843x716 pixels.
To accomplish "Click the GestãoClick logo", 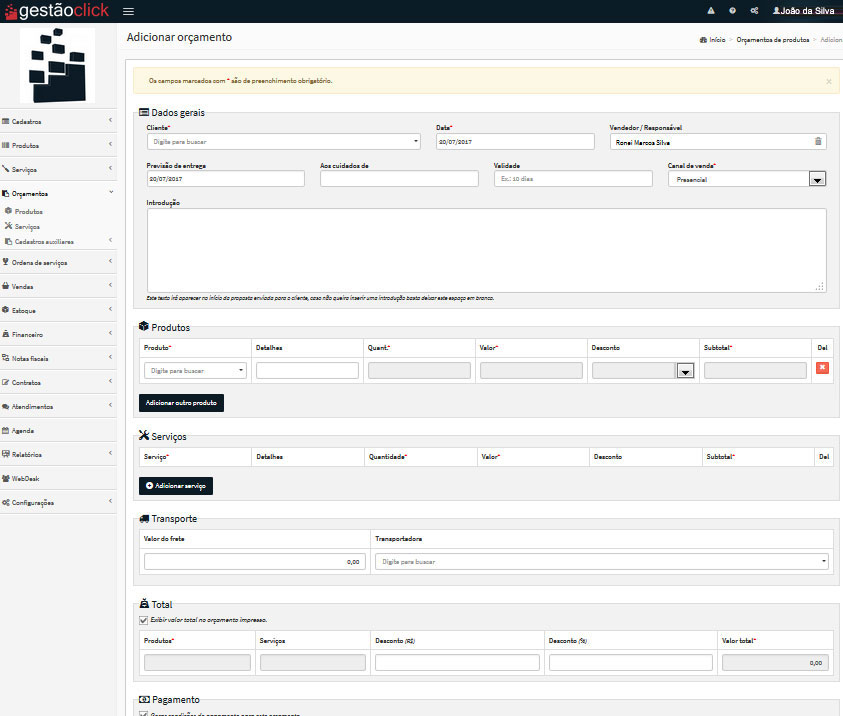I will (x=55, y=11).
